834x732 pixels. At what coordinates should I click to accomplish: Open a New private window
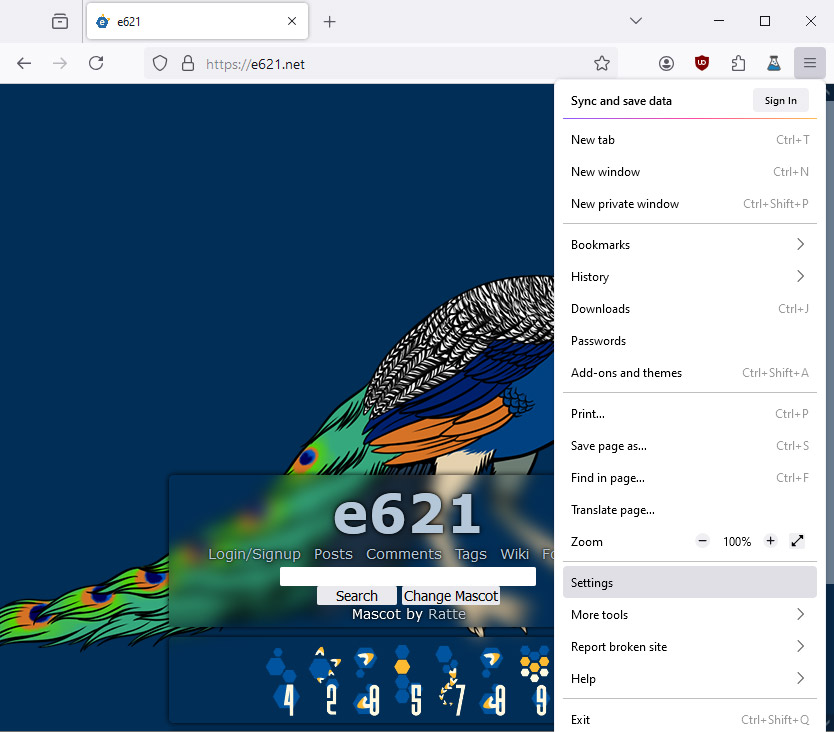click(689, 204)
